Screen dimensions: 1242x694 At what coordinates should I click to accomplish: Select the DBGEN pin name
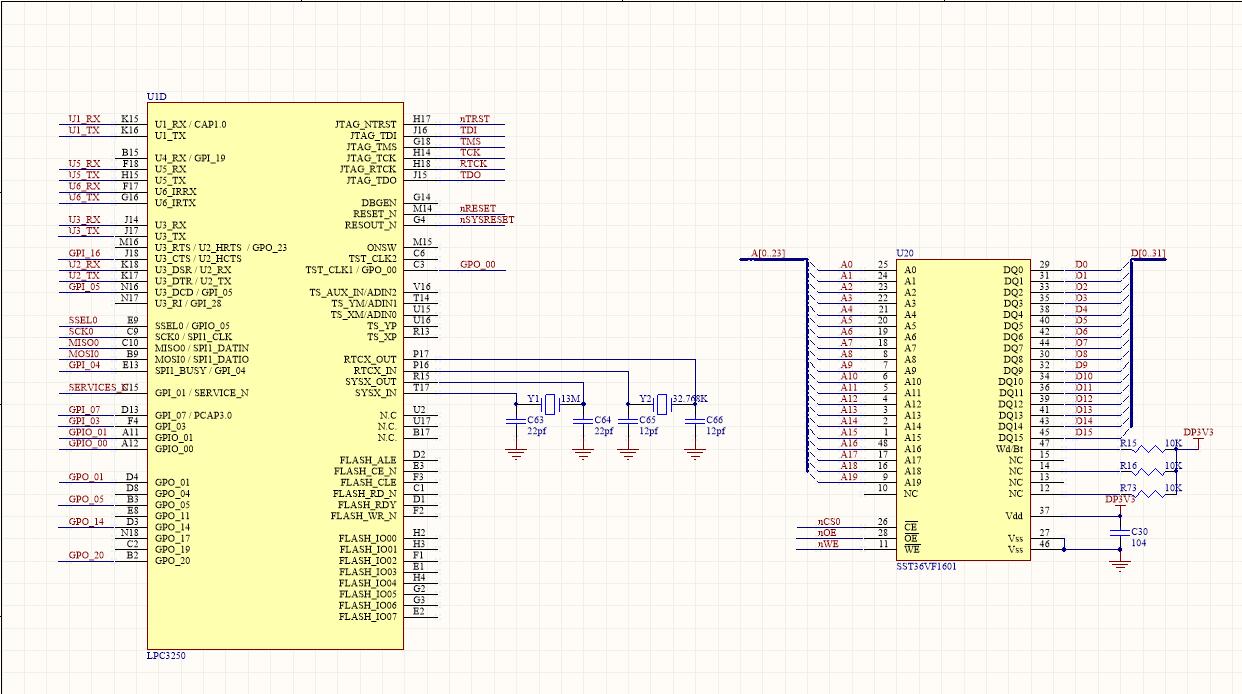pos(377,203)
